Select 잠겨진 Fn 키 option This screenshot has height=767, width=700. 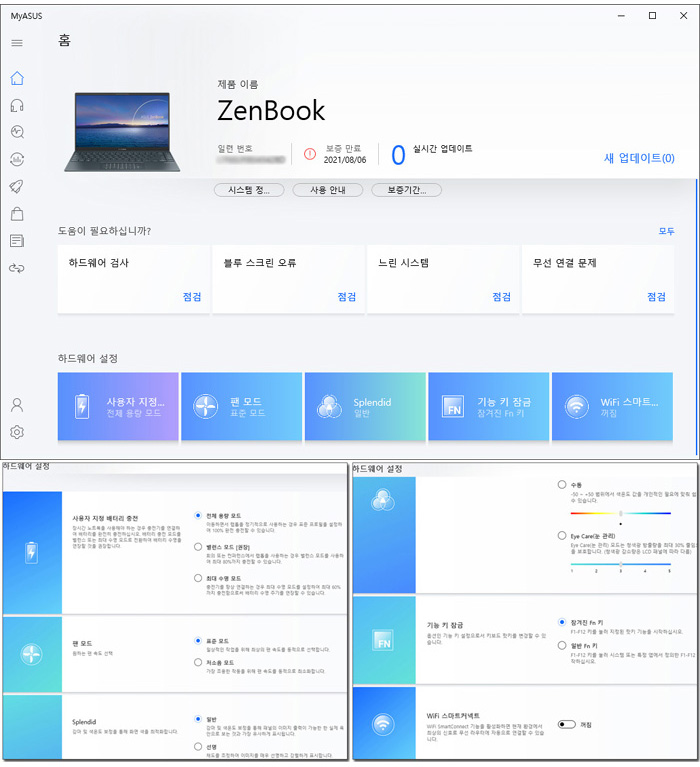[x=562, y=622]
